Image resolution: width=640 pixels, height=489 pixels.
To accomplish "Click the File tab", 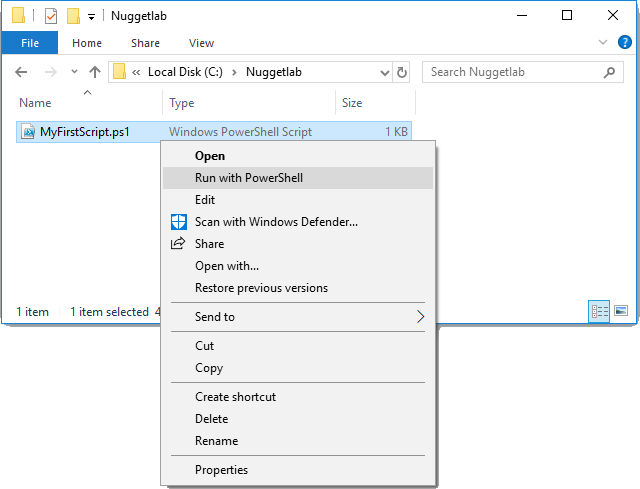I will 30,43.
